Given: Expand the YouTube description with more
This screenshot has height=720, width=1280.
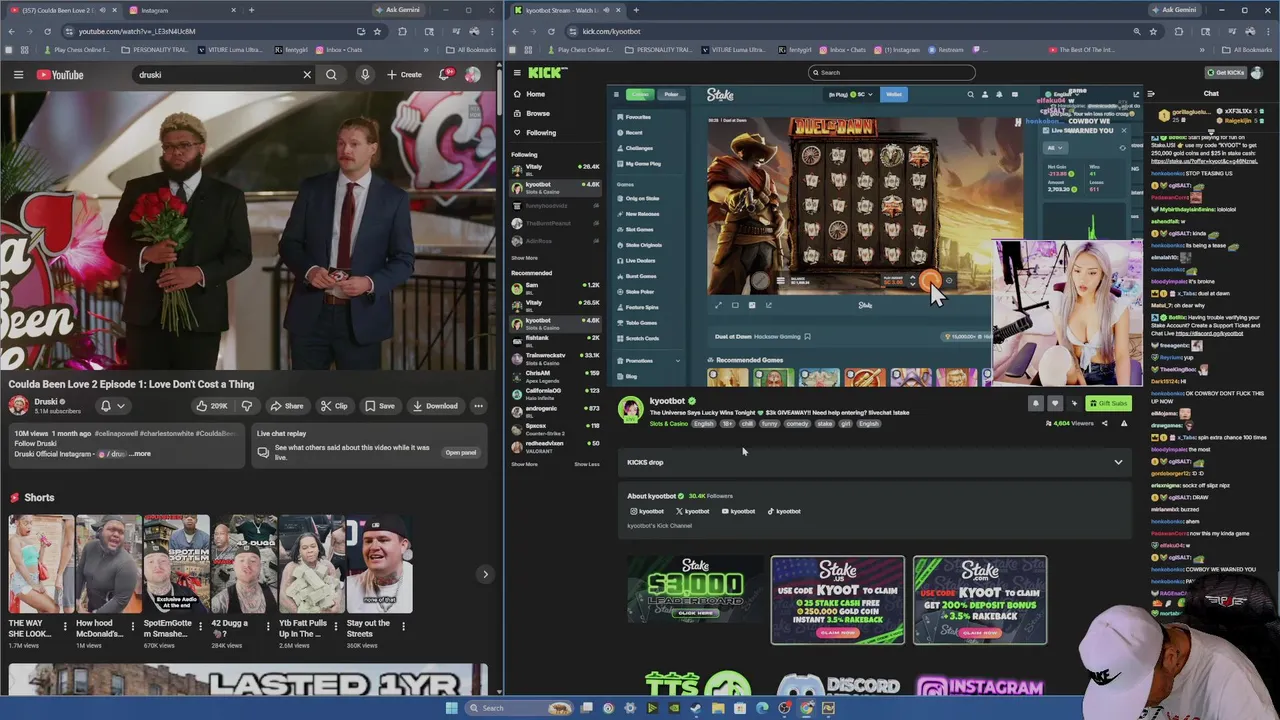Looking at the screenshot, I should (141, 454).
